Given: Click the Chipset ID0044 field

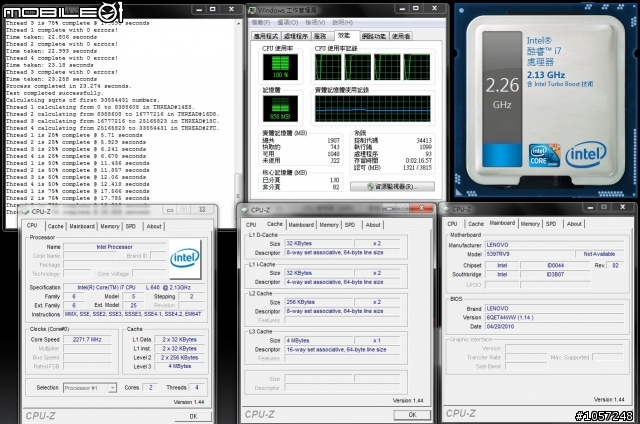Looking at the screenshot, I should point(556,265).
